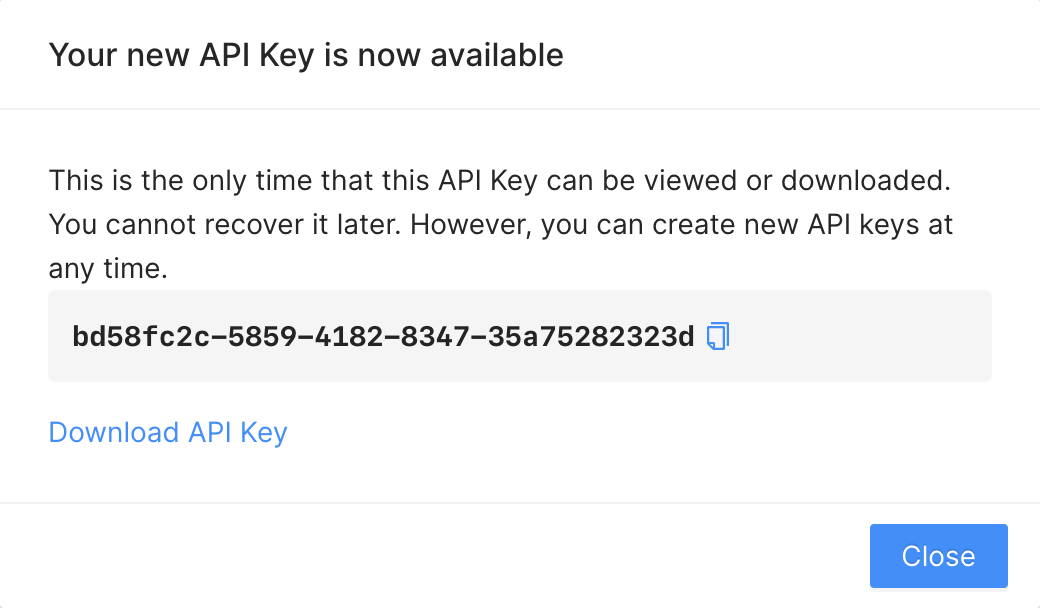Click the word 'However,' in the warning text
The width and height of the screenshot is (1040, 608).
(x=471, y=225)
